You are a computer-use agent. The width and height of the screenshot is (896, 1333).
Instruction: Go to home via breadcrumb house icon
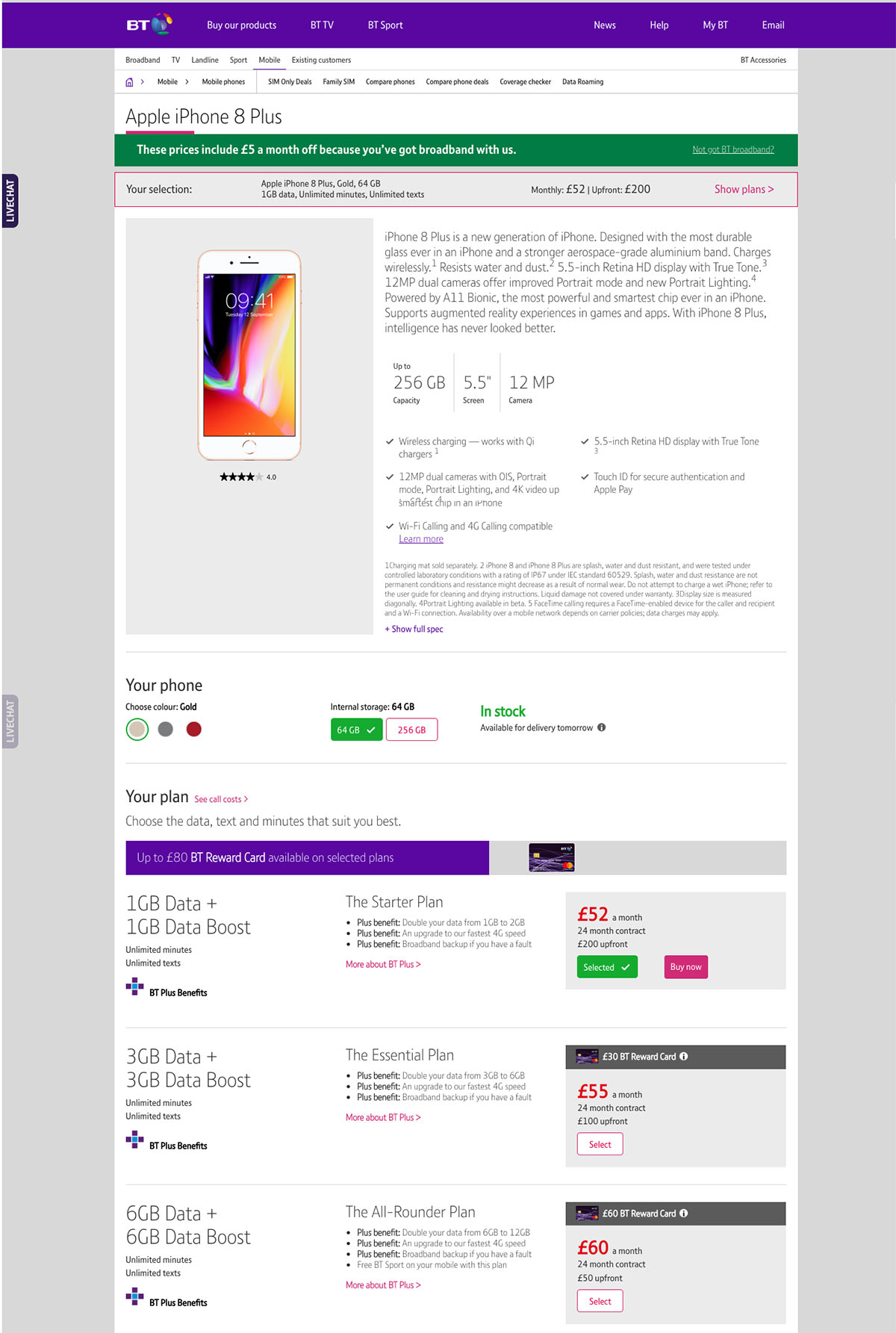click(129, 82)
